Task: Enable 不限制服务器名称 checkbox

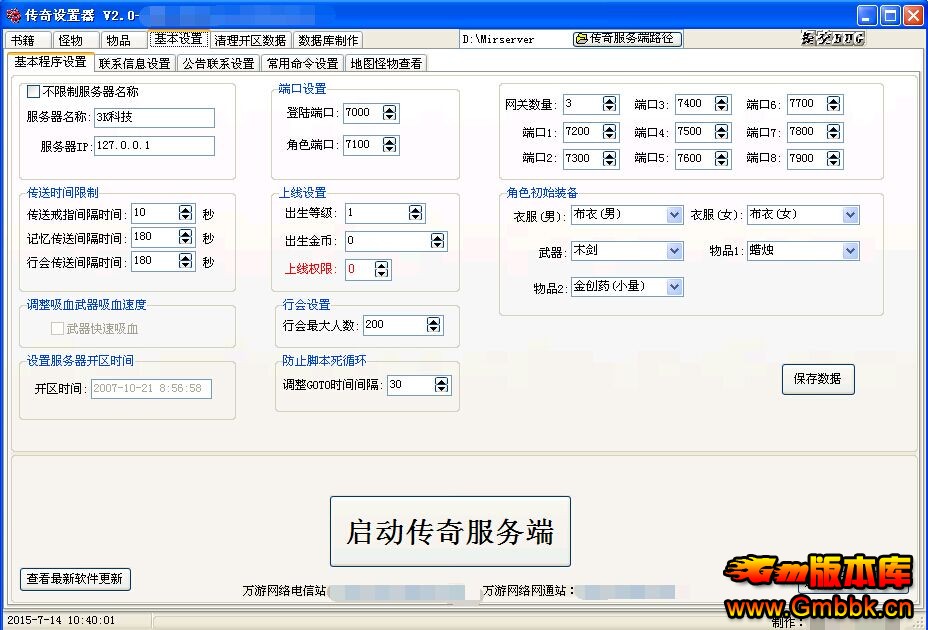Action: click(33, 92)
